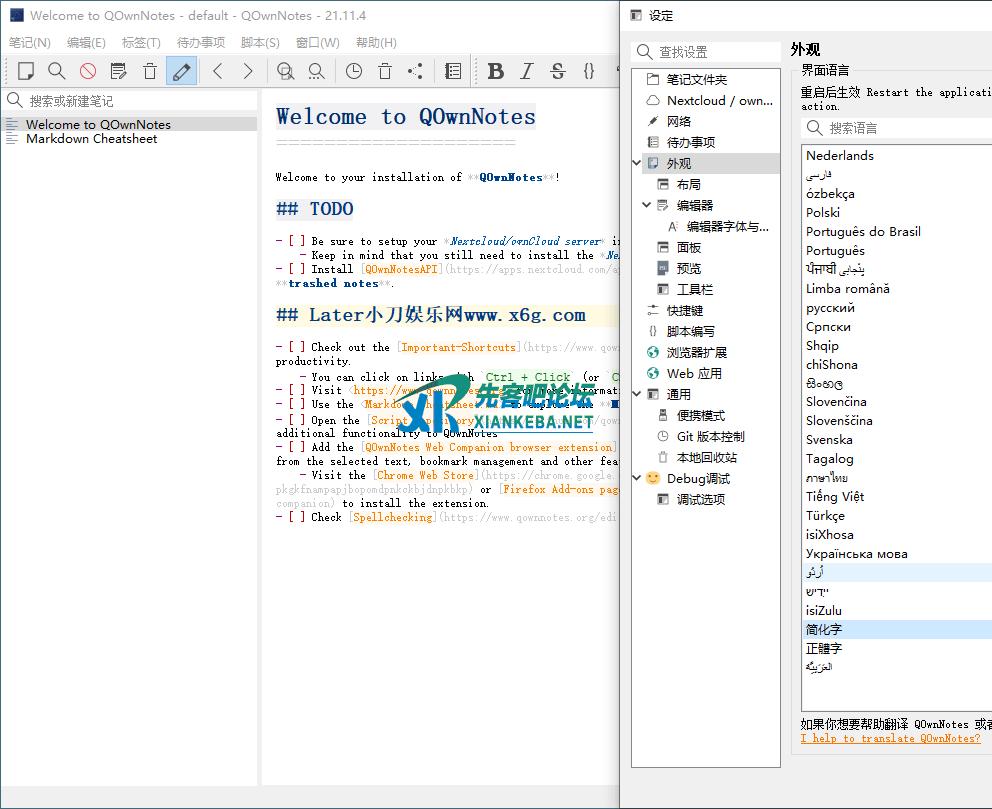Select 正體字 in the language list
The width and height of the screenshot is (992, 809).
pos(824,648)
